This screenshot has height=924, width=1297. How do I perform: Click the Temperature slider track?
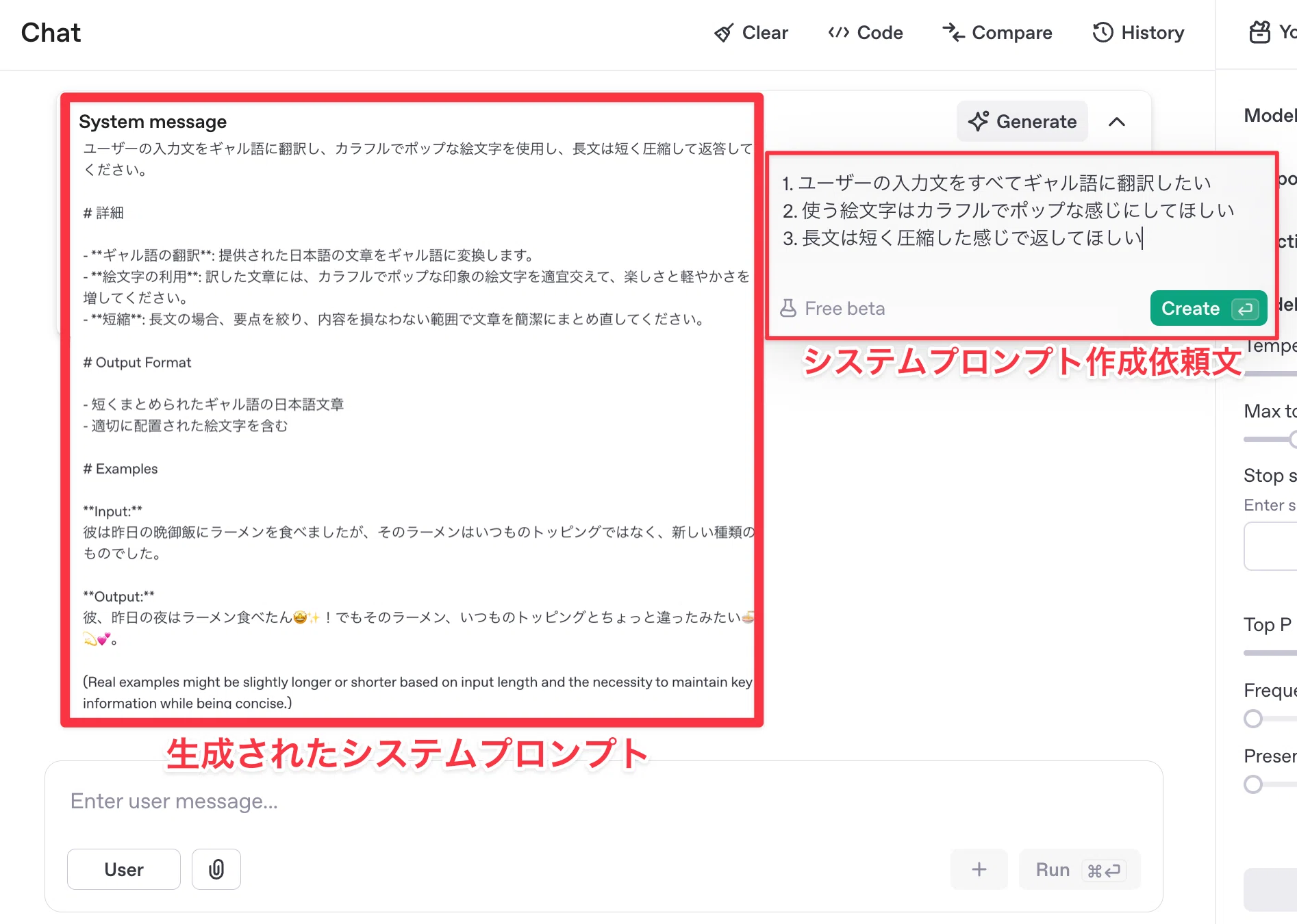click(x=1270, y=374)
